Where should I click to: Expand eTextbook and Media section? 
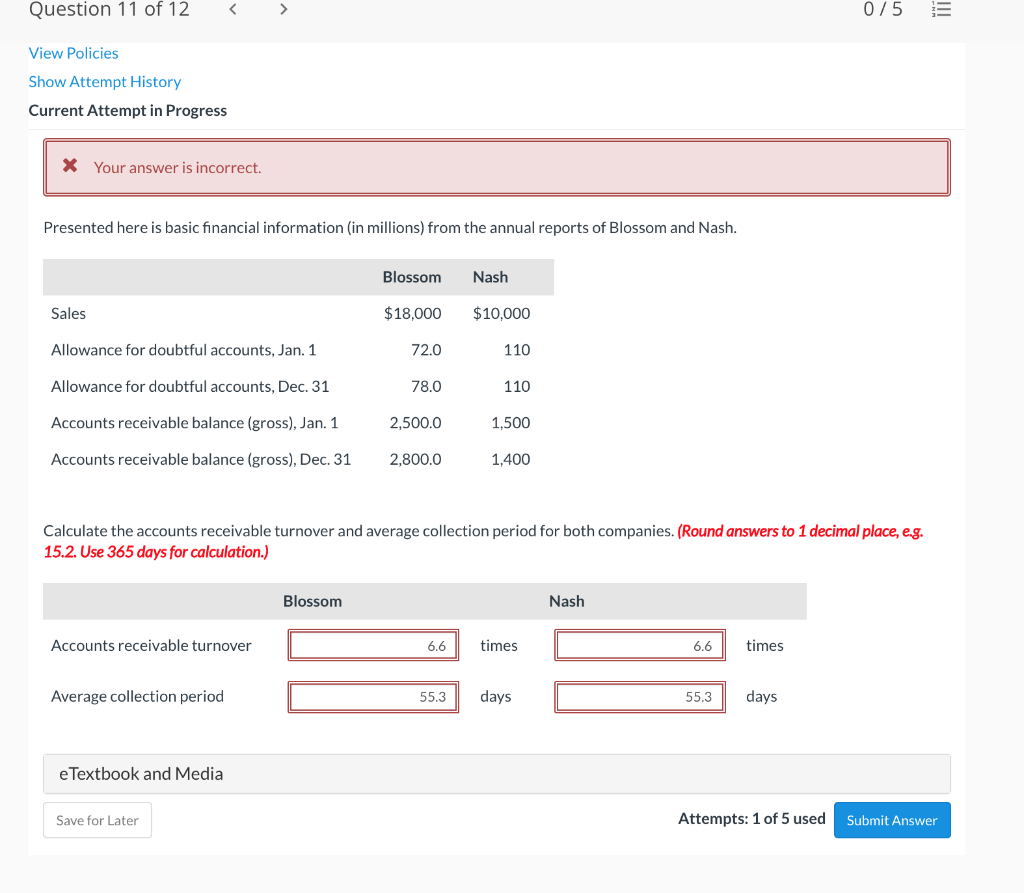click(497, 774)
